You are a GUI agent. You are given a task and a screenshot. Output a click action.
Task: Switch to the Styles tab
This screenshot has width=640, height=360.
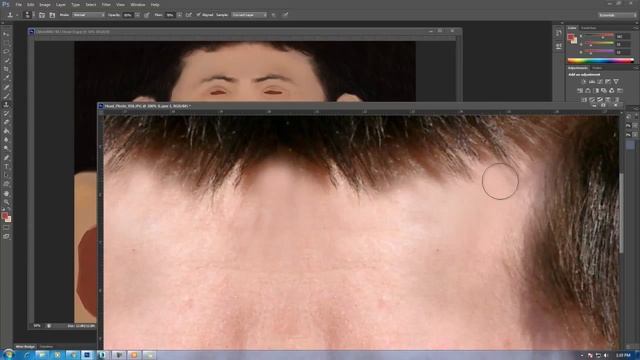(x=597, y=68)
